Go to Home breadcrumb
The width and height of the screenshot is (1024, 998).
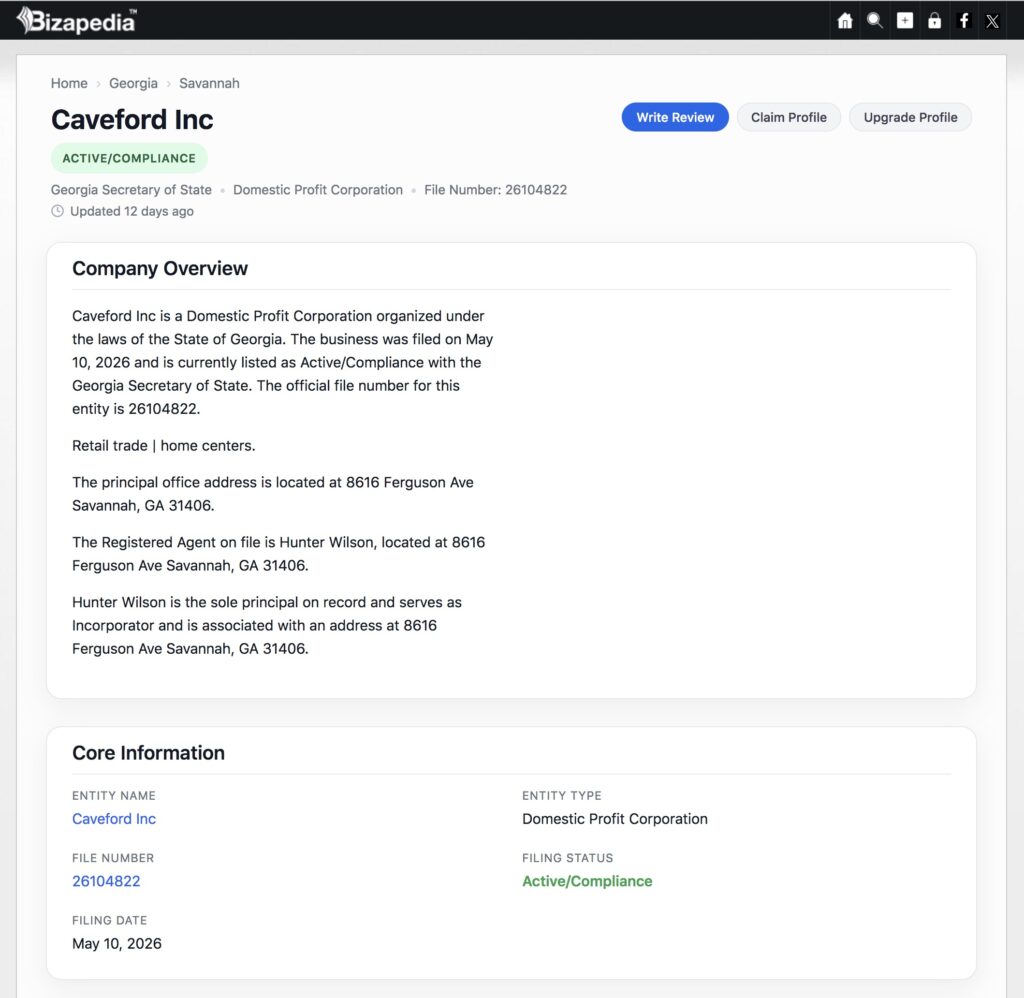click(x=69, y=83)
